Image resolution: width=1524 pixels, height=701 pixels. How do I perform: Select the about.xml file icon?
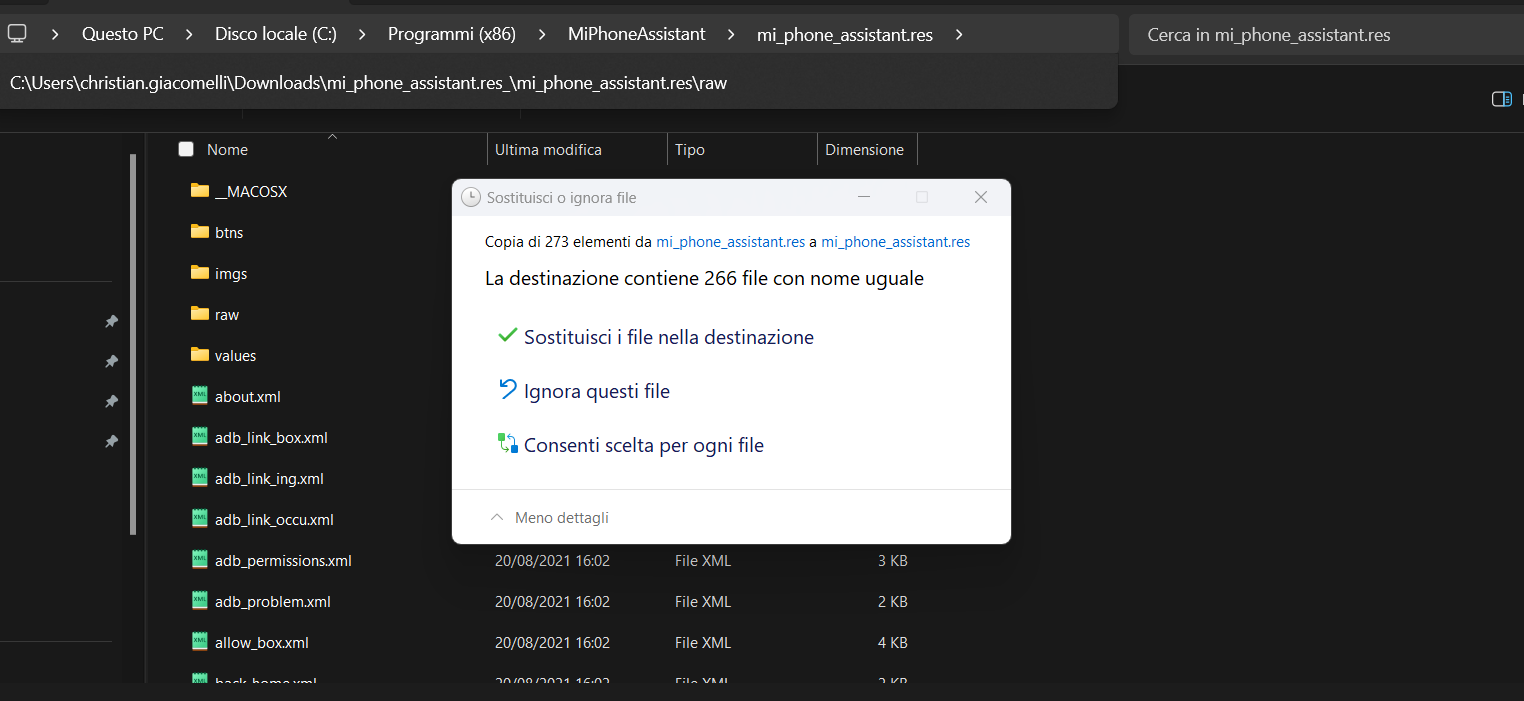click(200, 396)
